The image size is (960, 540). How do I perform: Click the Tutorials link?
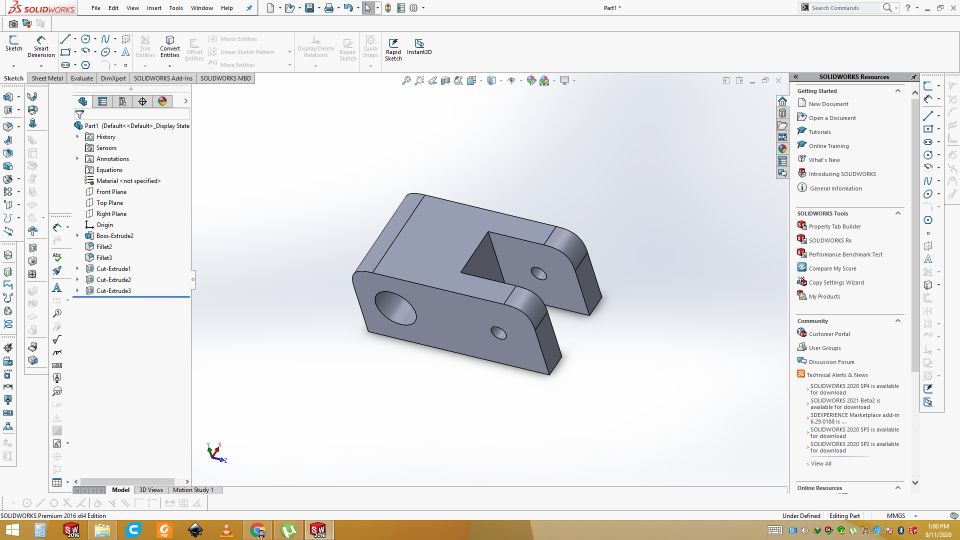click(819, 132)
